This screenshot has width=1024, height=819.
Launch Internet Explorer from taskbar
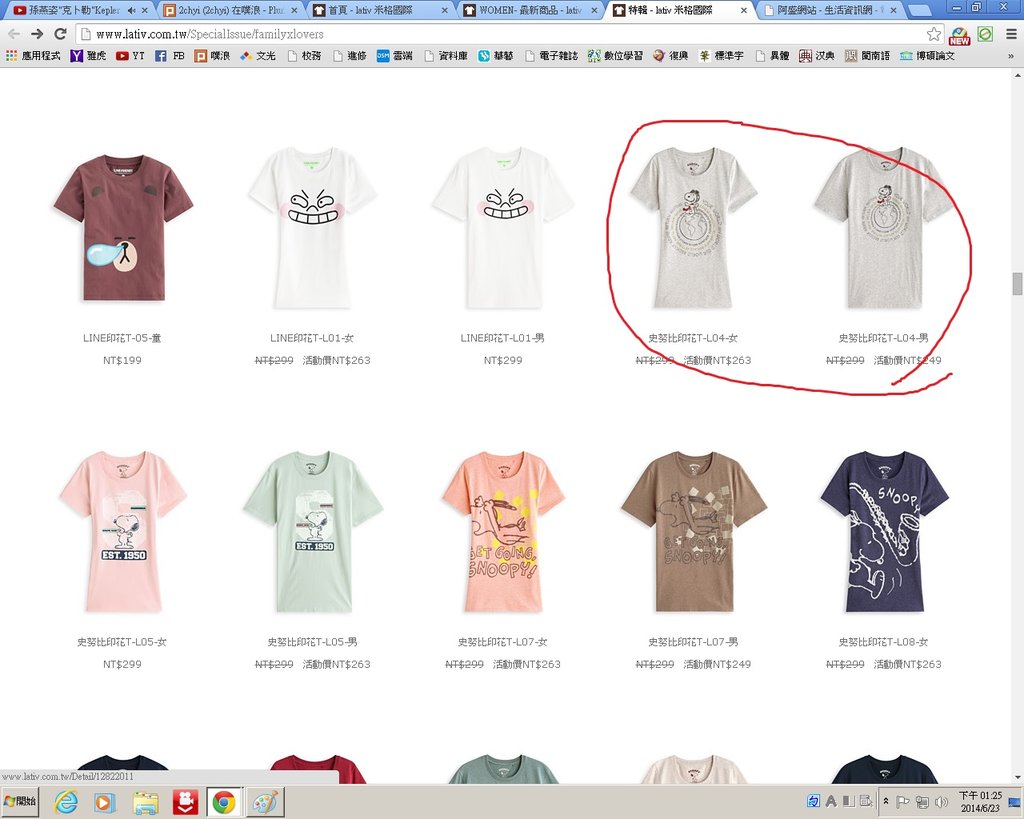pos(65,802)
